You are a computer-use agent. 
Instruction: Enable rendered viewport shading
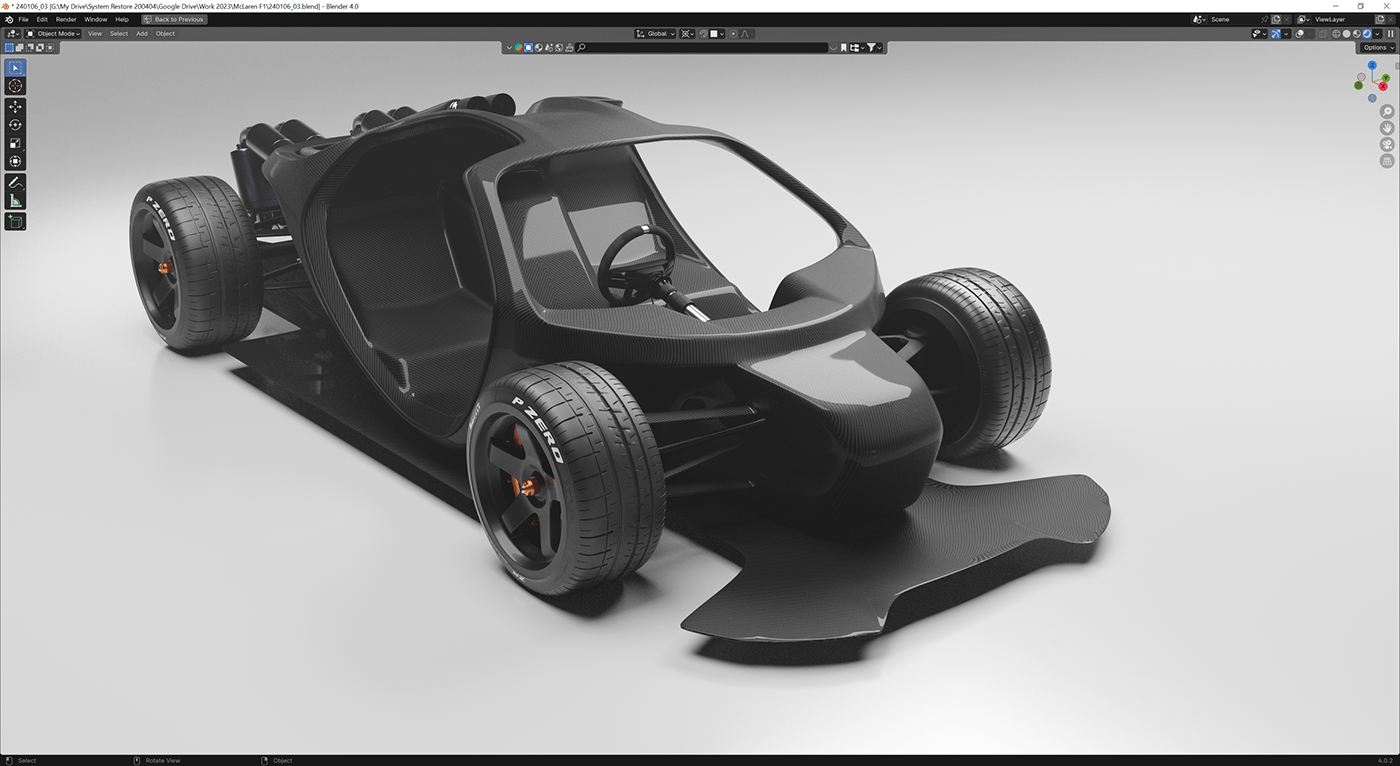coord(1367,33)
